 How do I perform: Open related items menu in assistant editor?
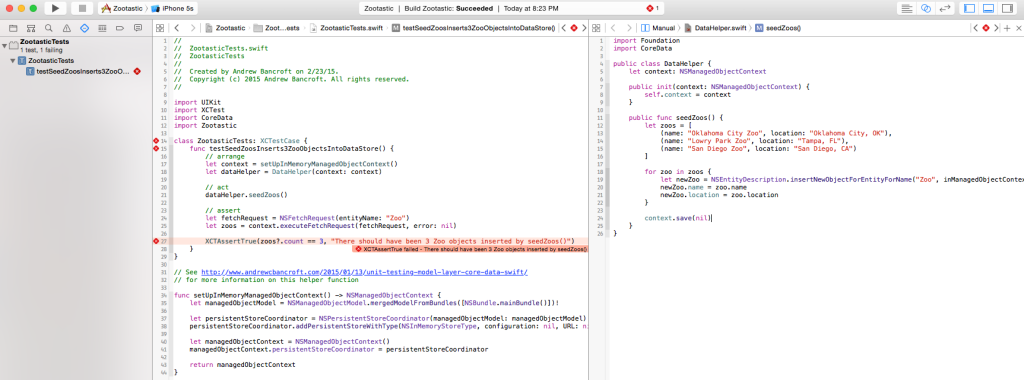click(x=596, y=28)
